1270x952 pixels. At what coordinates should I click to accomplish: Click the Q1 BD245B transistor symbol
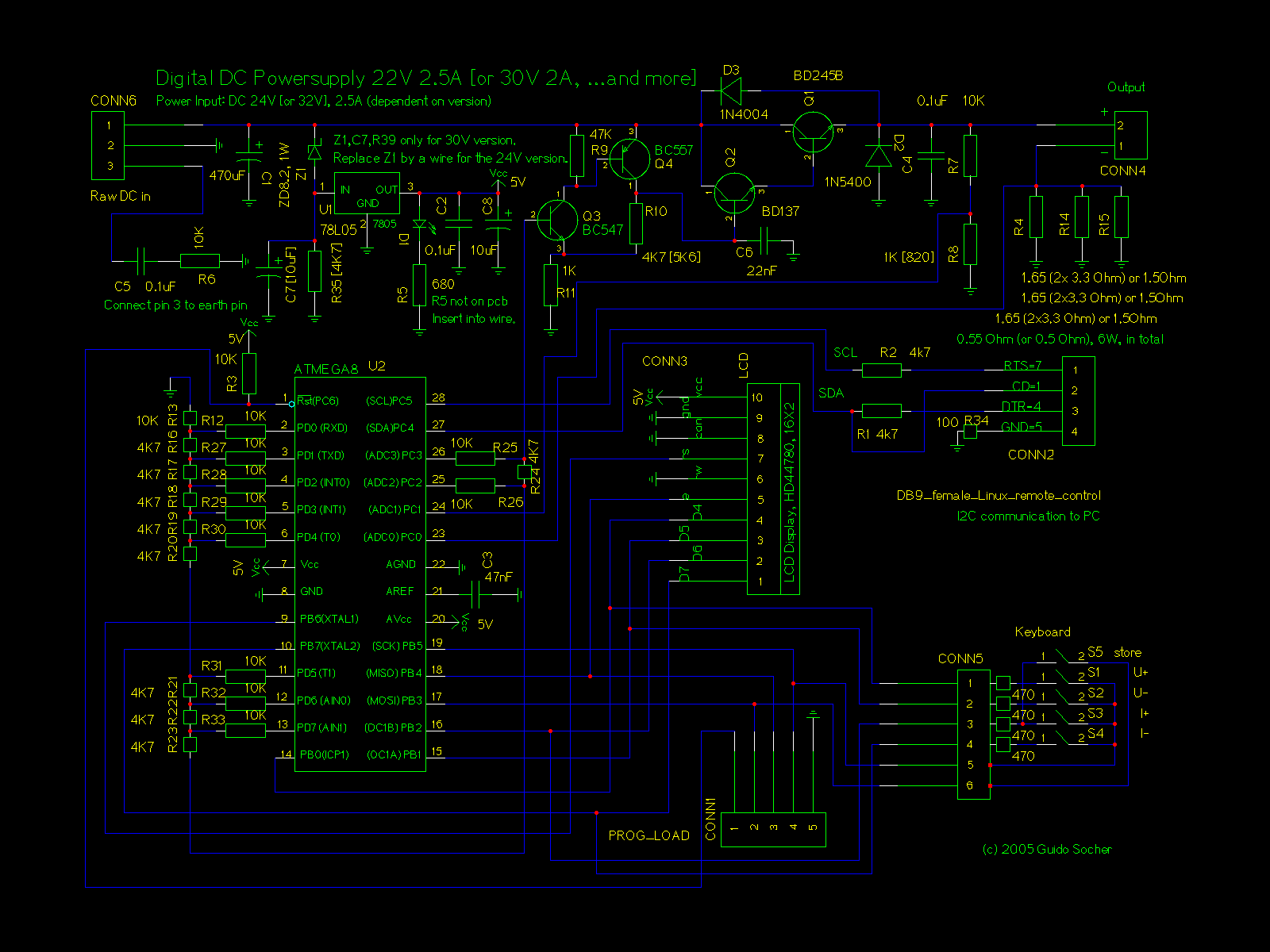(812, 132)
